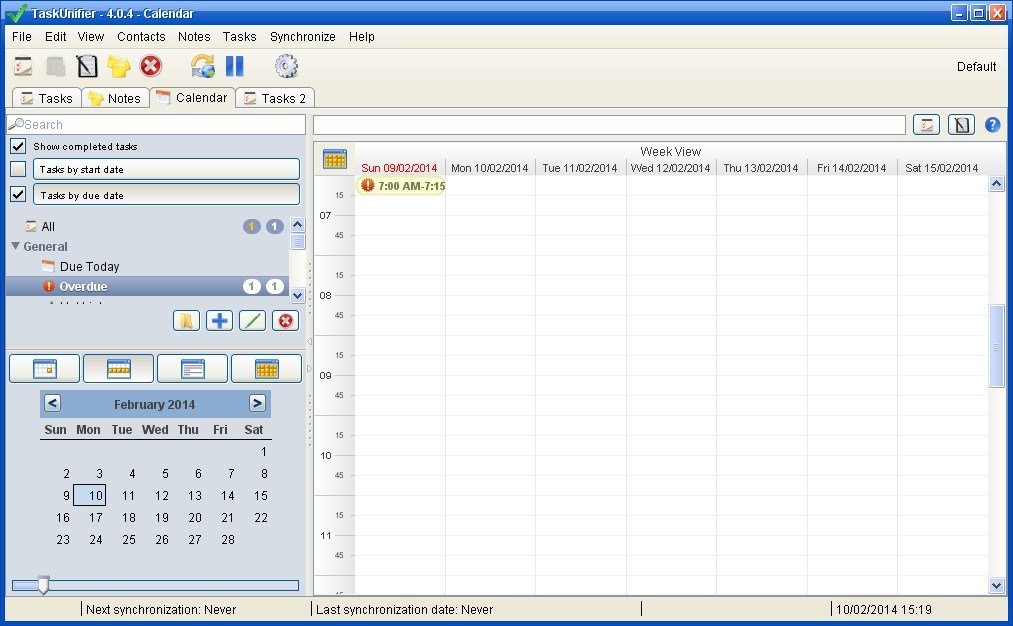Click the red X delete searcher button
1013x626 pixels.
(286, 320)
